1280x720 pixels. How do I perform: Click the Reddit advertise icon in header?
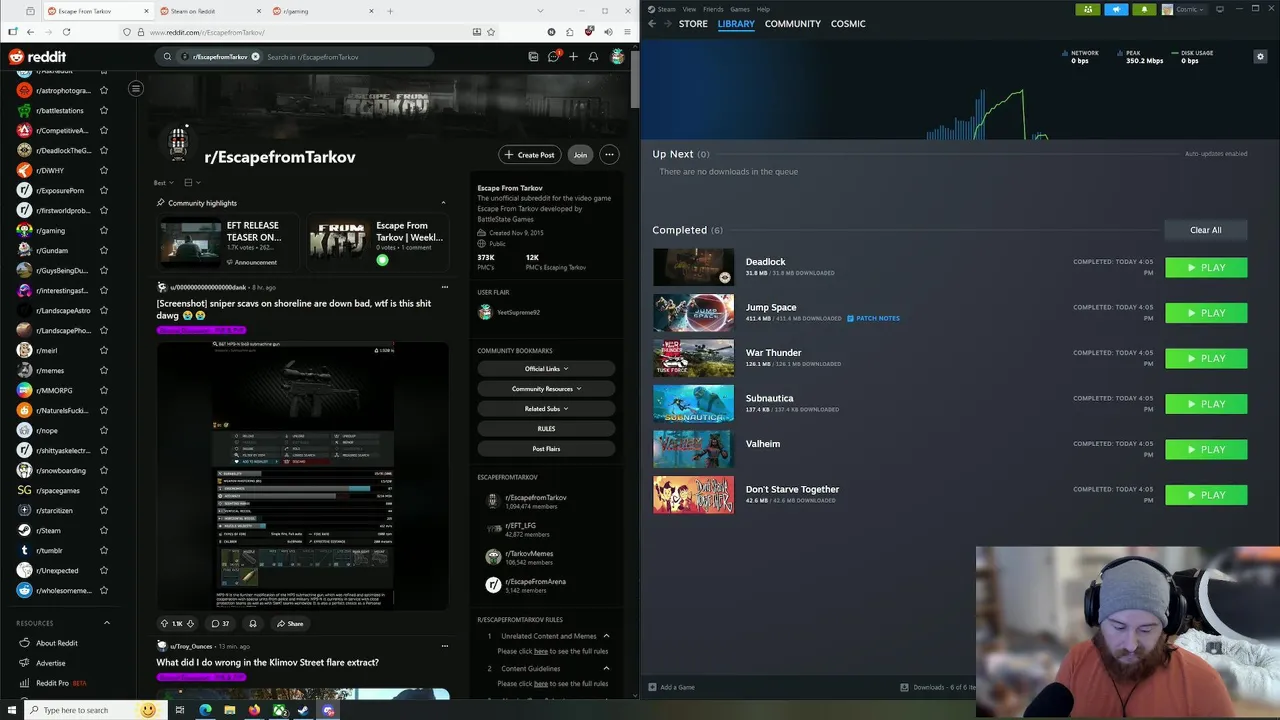[x=533, y=57]
